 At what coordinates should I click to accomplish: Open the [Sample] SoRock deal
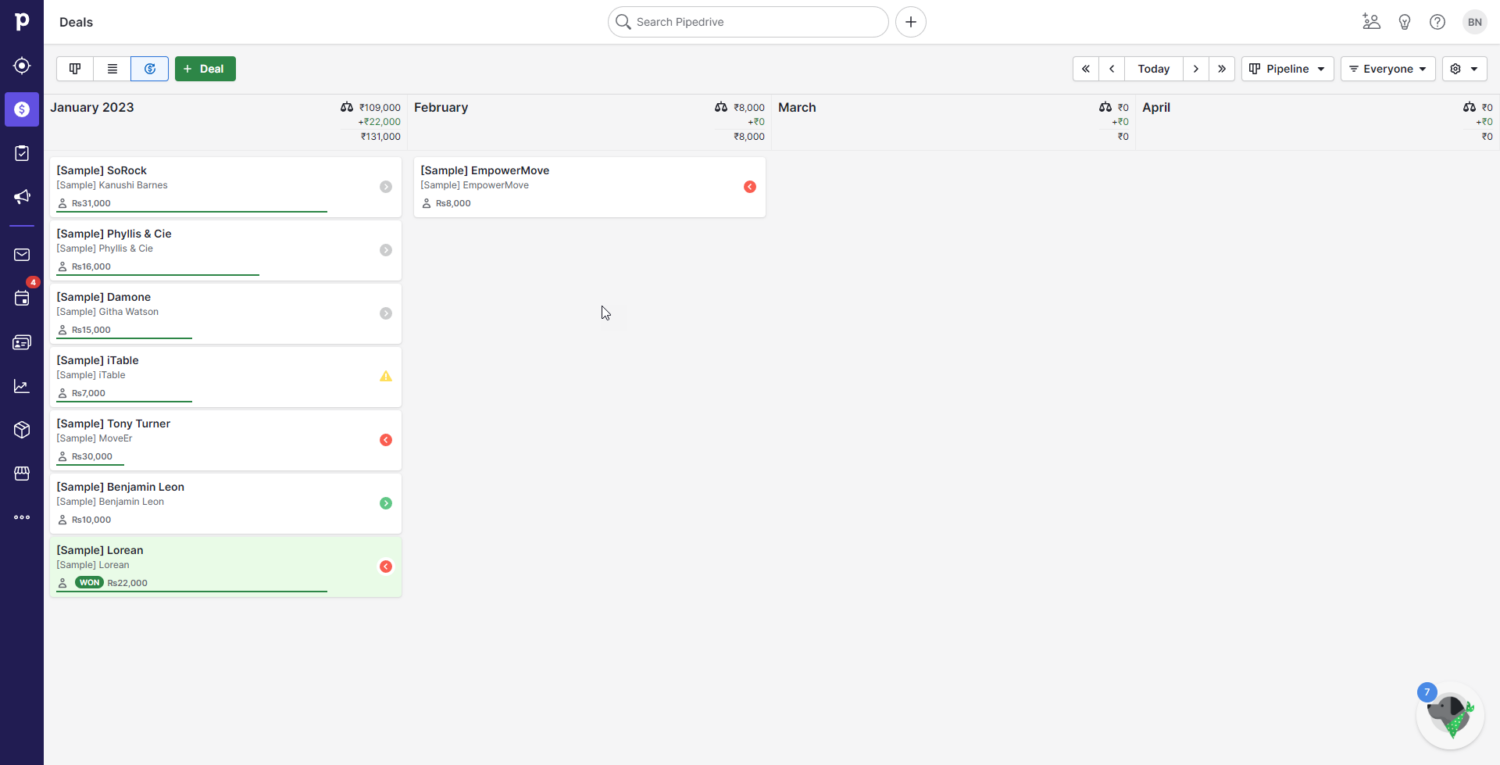[226, 187]
